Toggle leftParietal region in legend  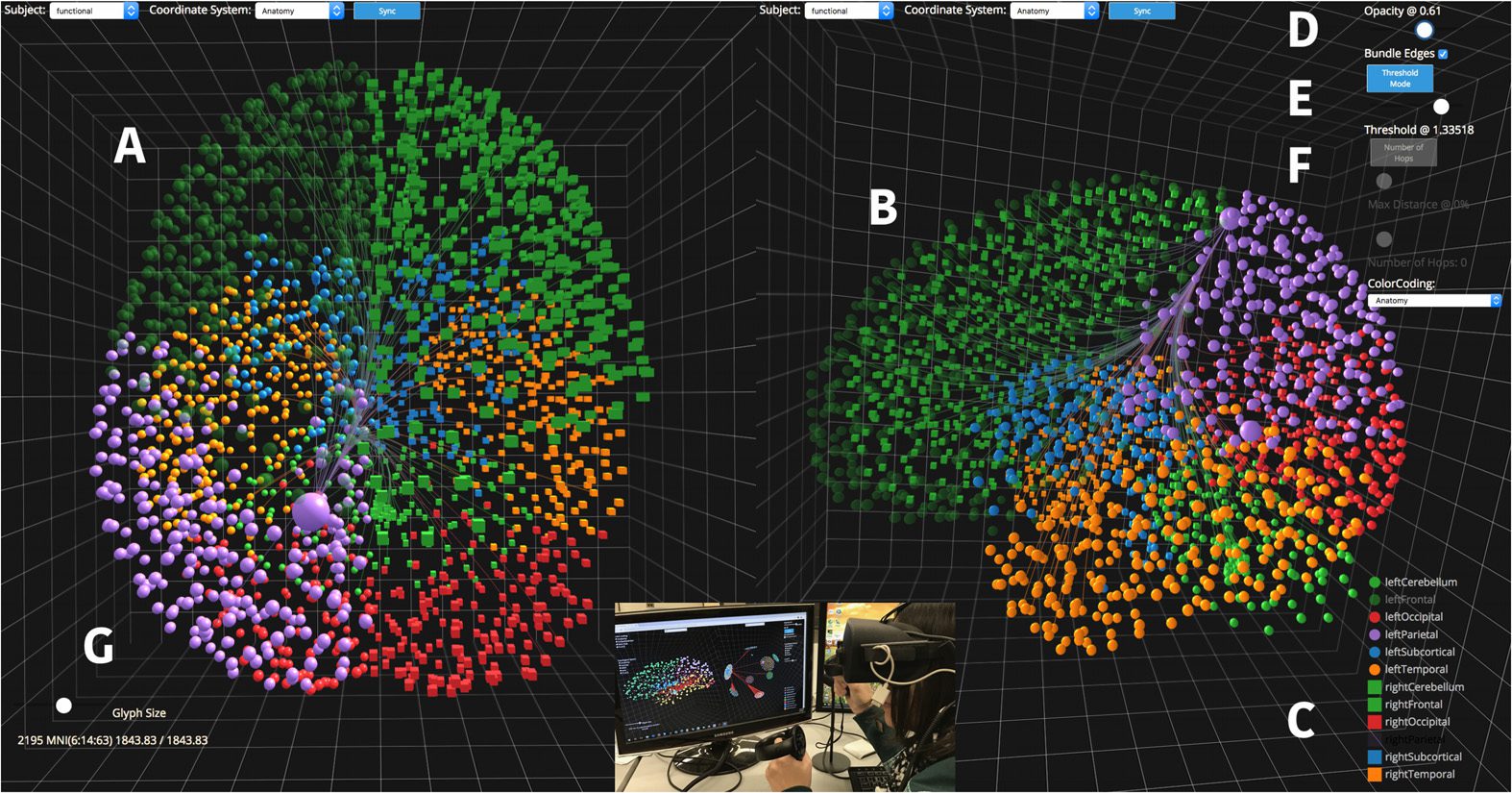(x=1403, y=634)
